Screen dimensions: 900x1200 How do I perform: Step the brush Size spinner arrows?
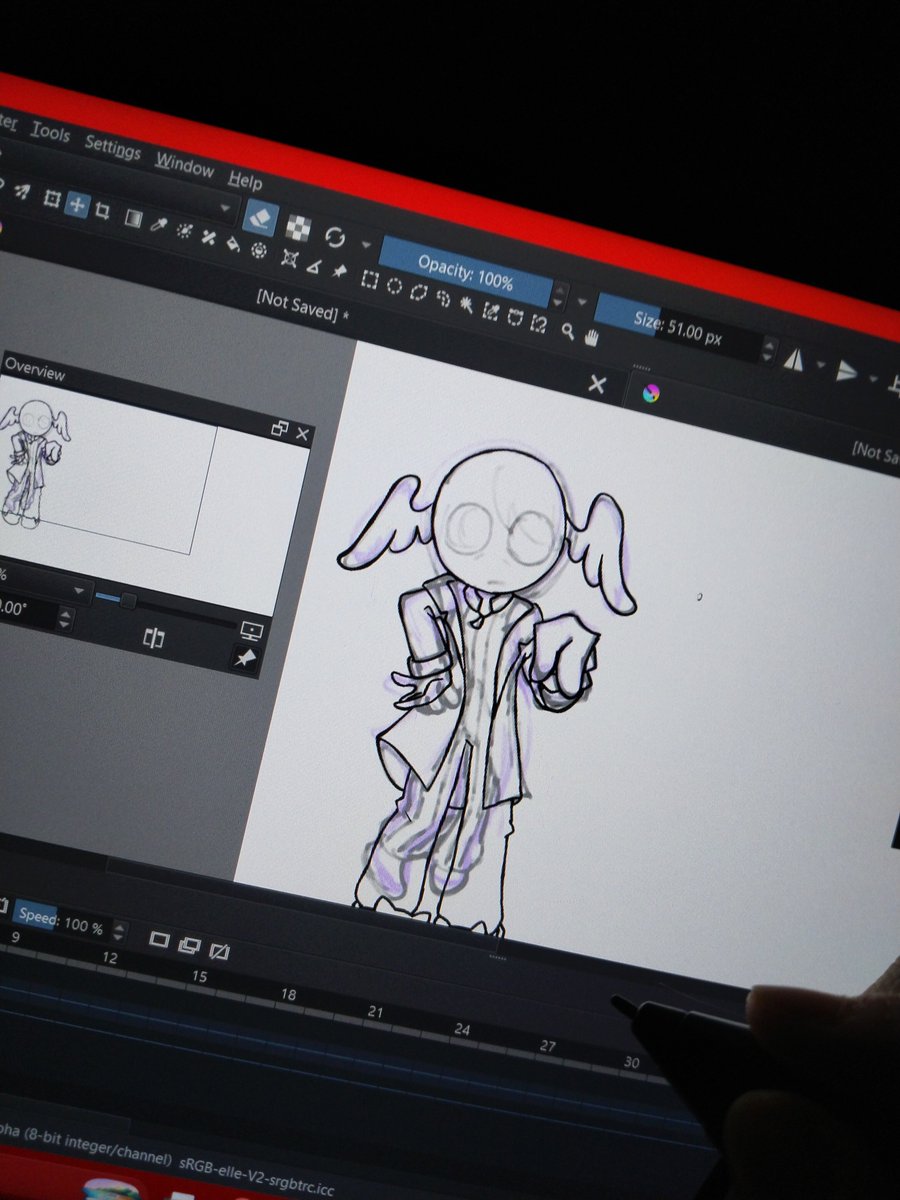[767, 349]
